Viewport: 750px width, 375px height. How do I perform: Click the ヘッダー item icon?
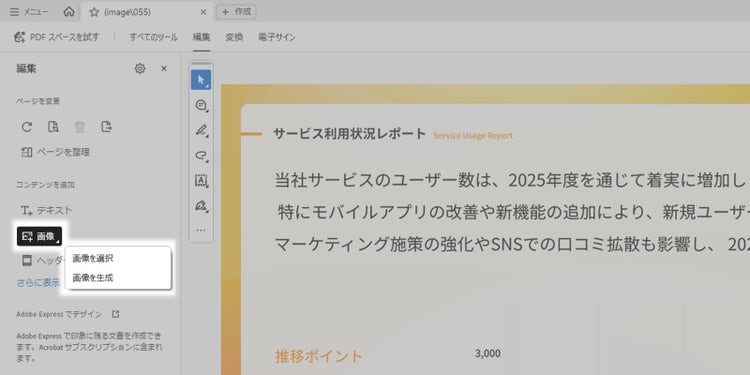(x=27, y=261)
